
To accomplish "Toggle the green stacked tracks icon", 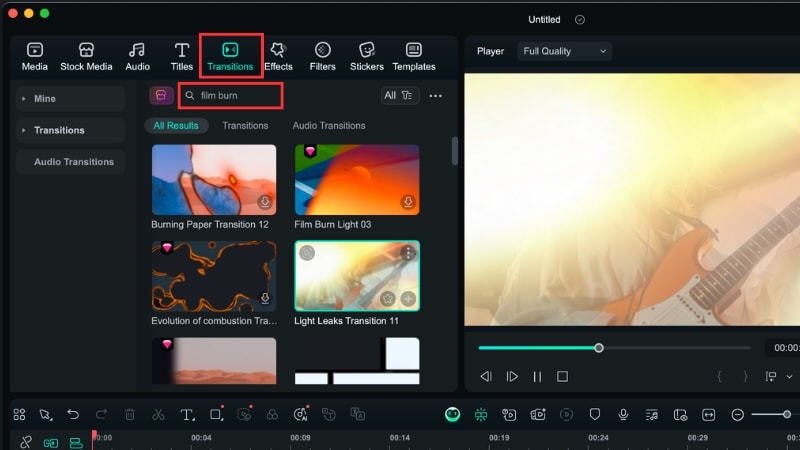I will (76, 442).
